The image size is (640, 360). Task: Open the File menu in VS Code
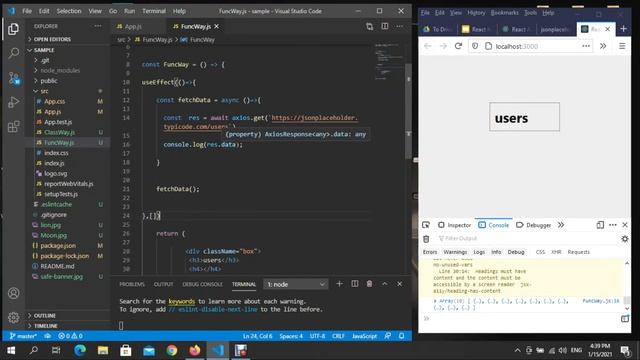coord(27,11)
